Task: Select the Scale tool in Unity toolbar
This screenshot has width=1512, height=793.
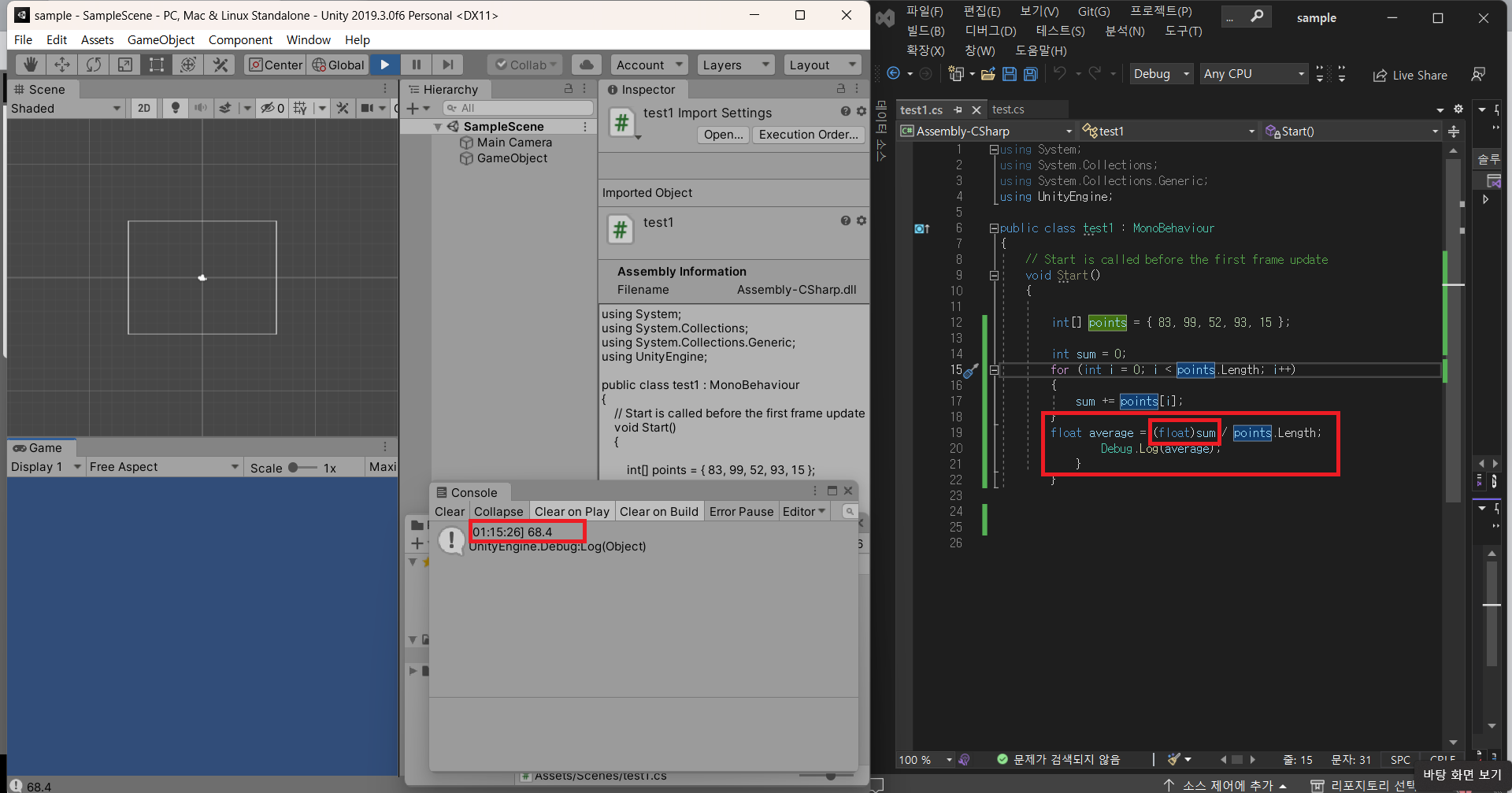Action: (x=125, y=65)
